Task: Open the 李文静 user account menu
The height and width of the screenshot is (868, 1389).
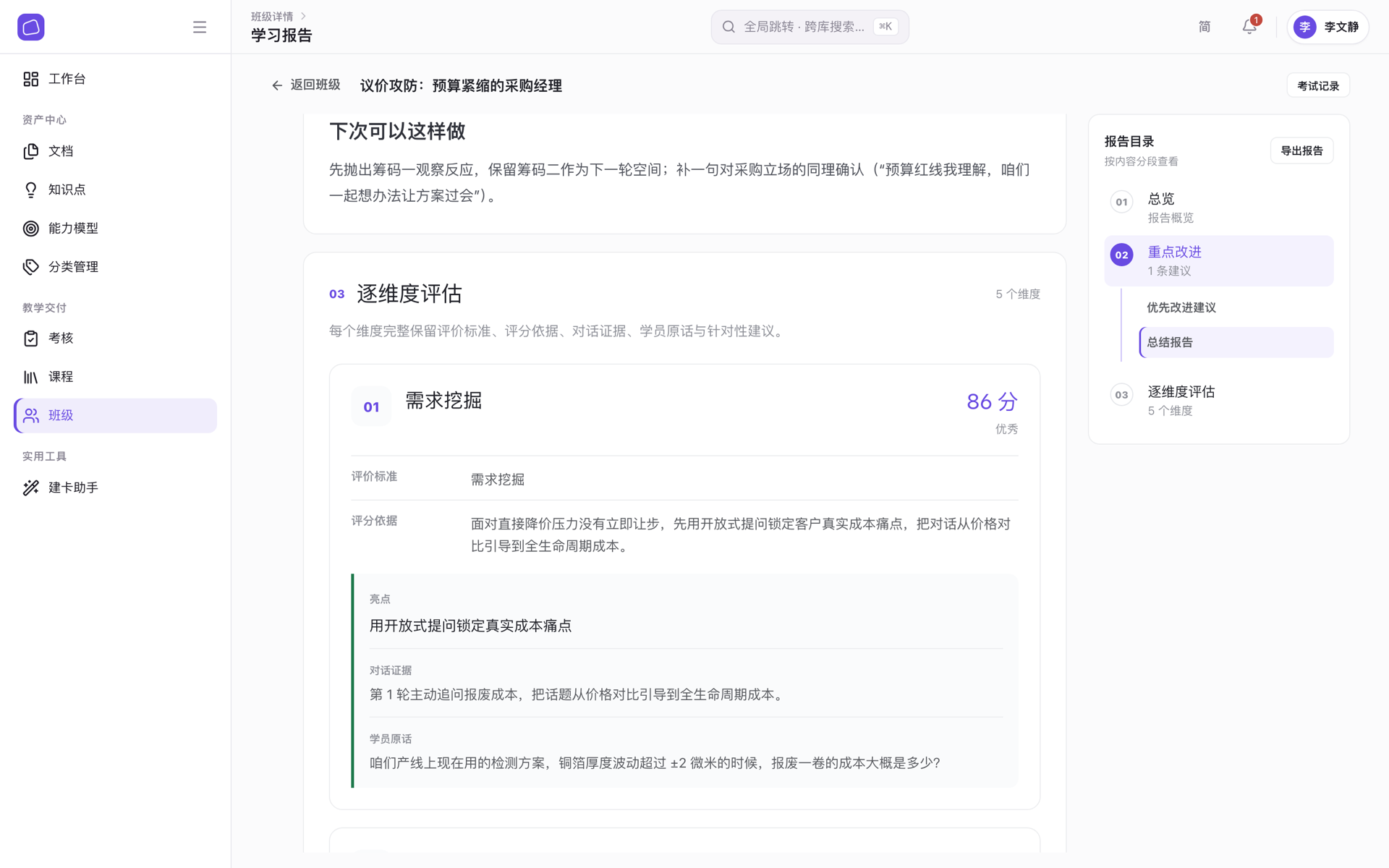Action: [1328, 27]
